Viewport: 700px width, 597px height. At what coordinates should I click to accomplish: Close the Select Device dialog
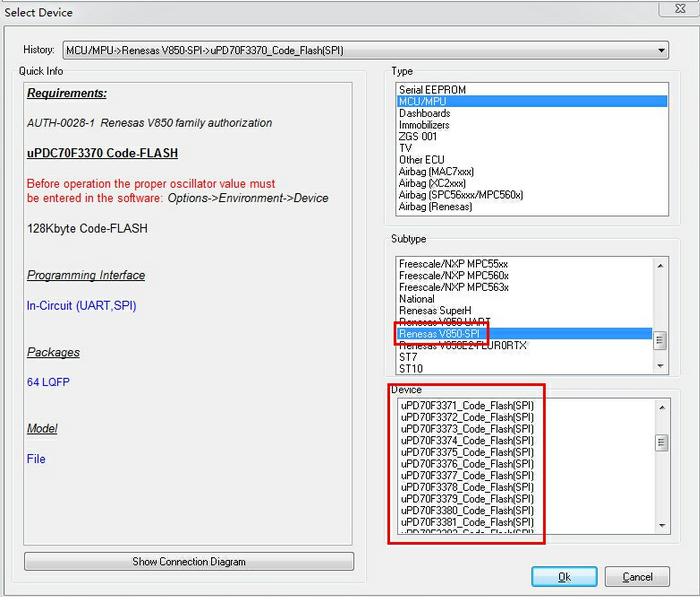(680, 8)
